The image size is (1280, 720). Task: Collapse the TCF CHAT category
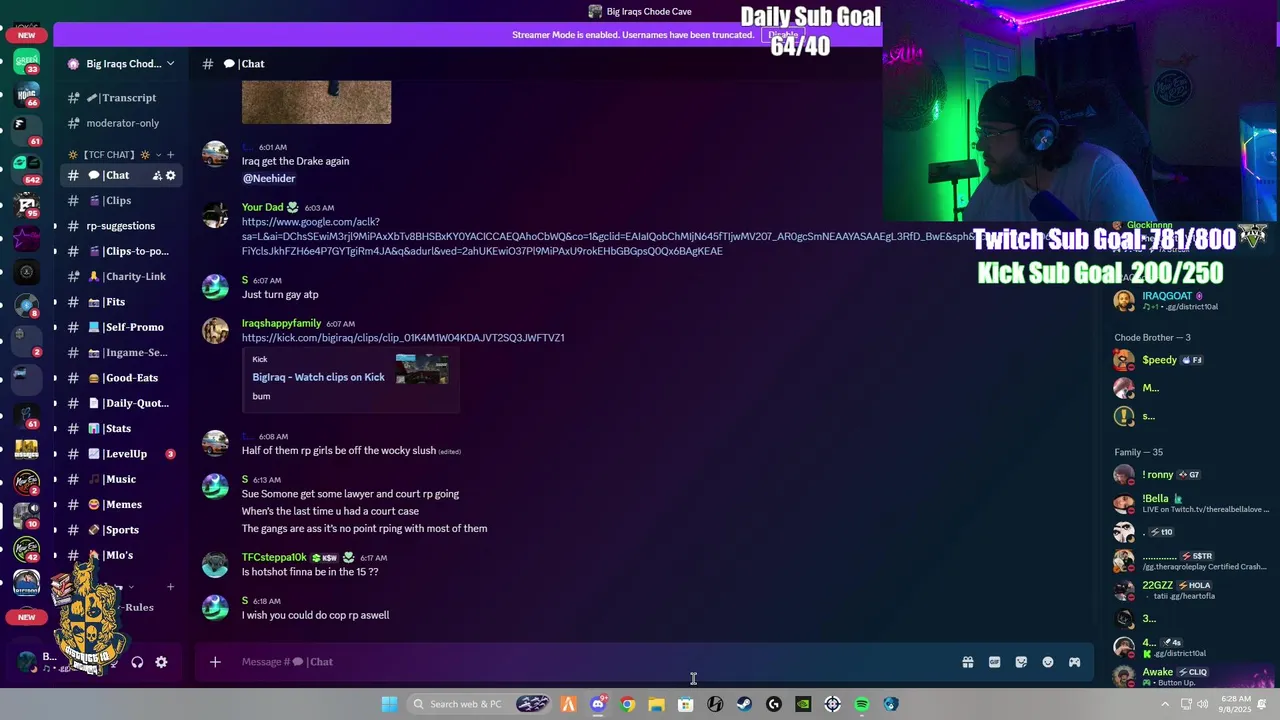click(x=115, y=155)
